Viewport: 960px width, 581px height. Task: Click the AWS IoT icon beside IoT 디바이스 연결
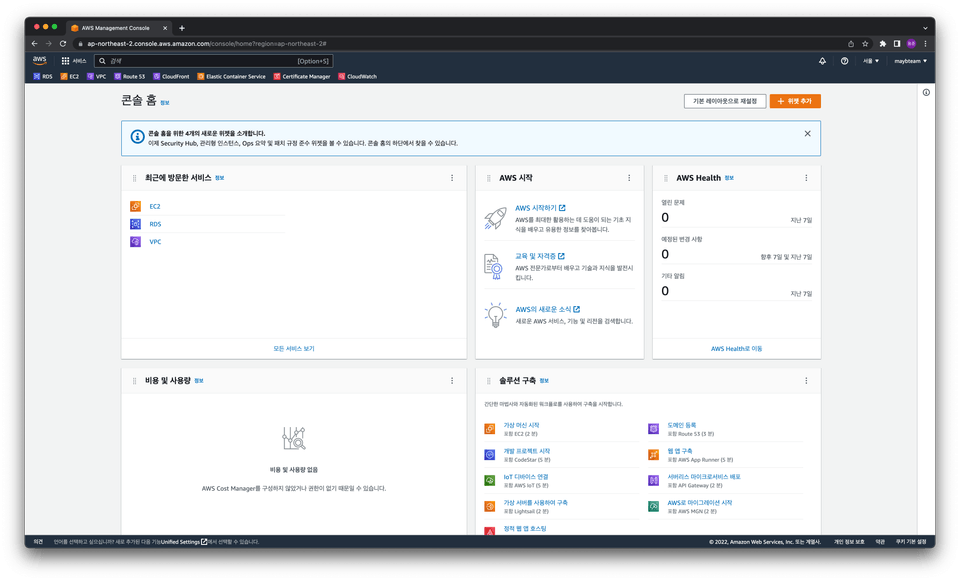(490, 481)
